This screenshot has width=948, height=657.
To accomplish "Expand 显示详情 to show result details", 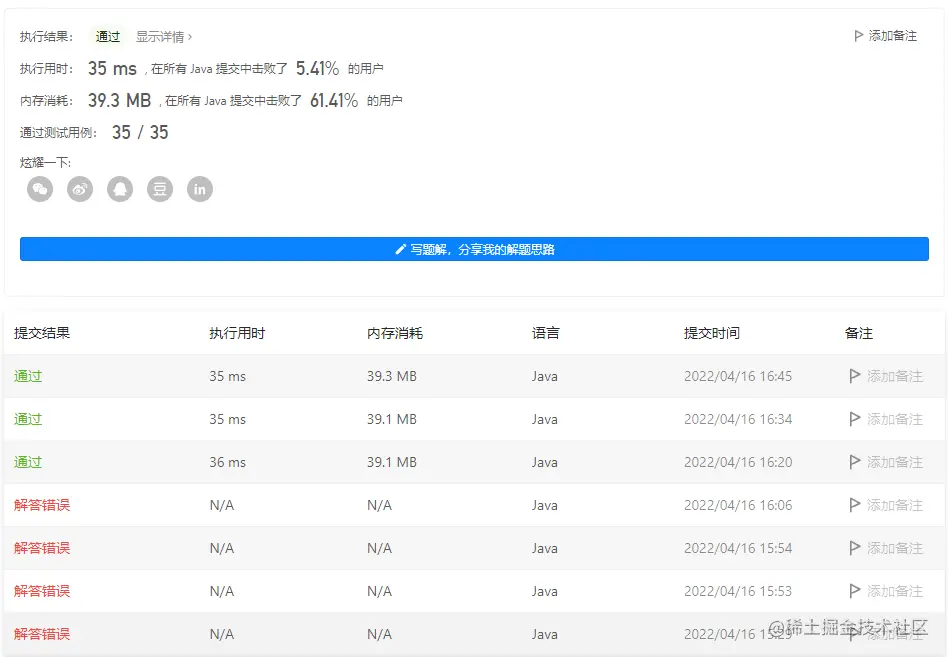I will pyautogui.click(x=163, y=37).
